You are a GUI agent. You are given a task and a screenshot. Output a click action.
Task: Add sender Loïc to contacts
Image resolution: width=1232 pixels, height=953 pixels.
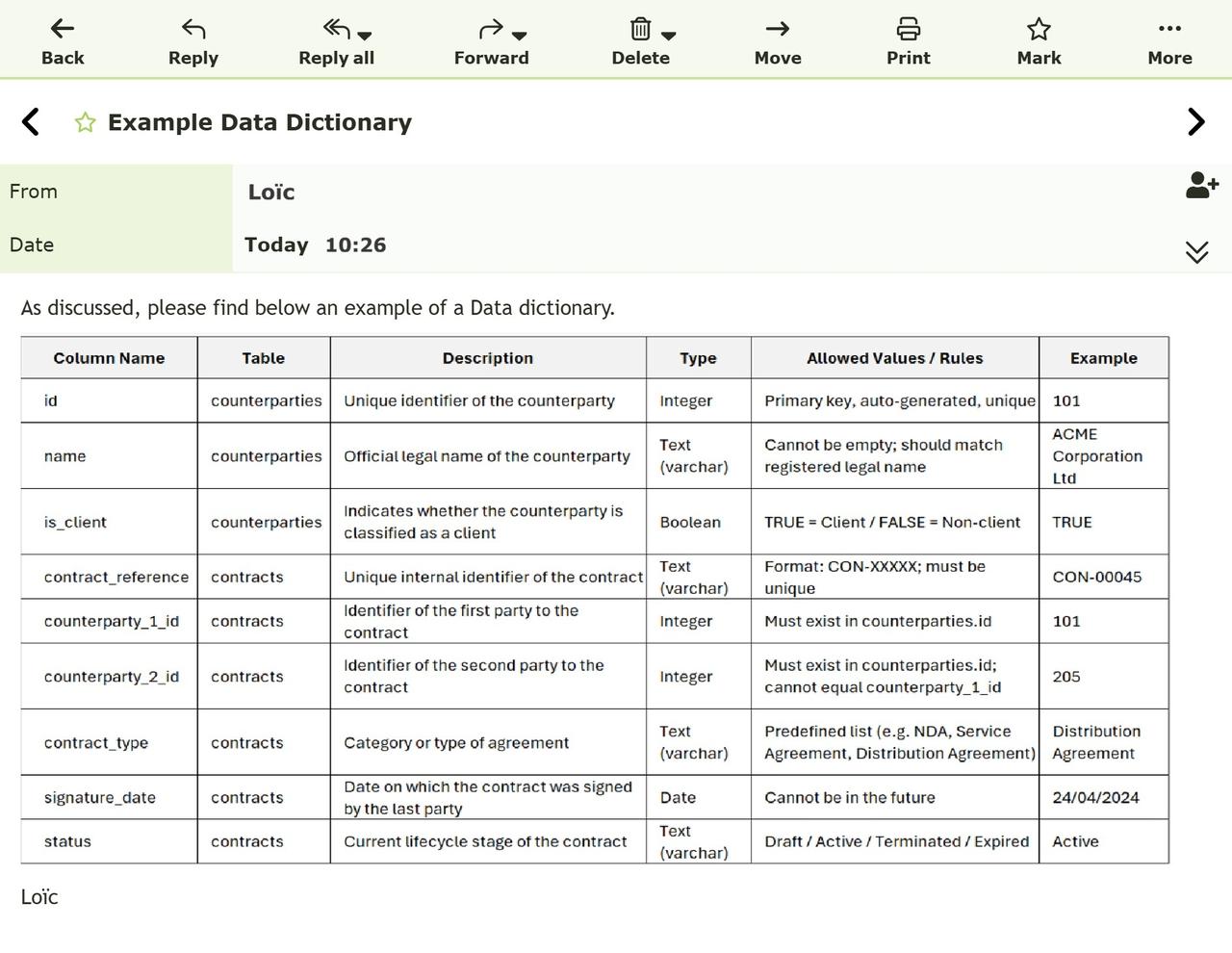click(1201, 186)
